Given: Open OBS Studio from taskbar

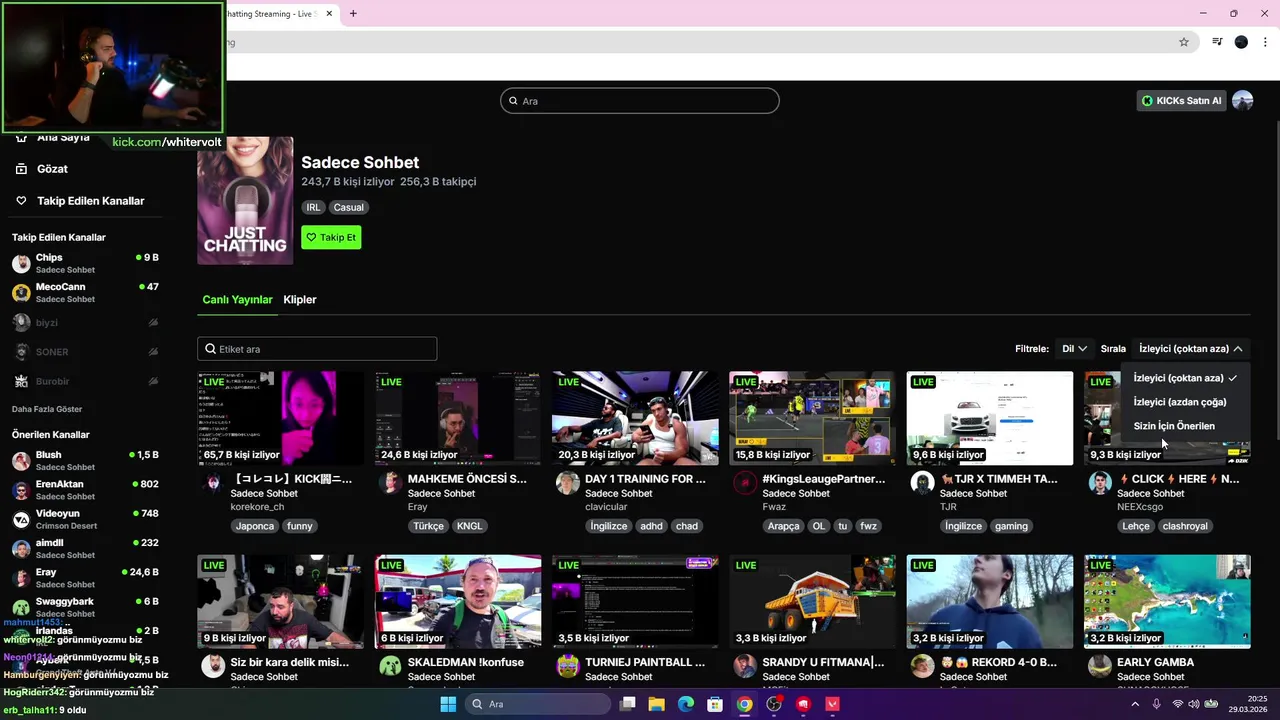Looking at the screenshot, I should coord(774,704).
